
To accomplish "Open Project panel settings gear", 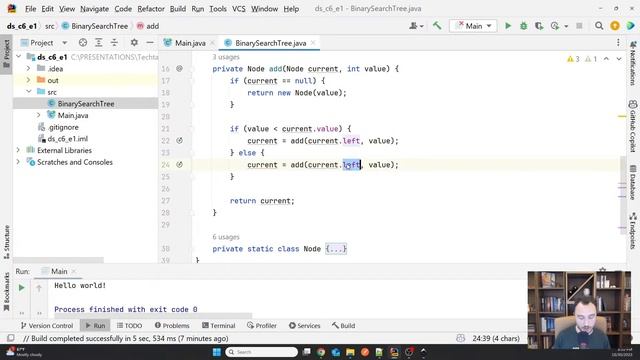I will (134, 42).
